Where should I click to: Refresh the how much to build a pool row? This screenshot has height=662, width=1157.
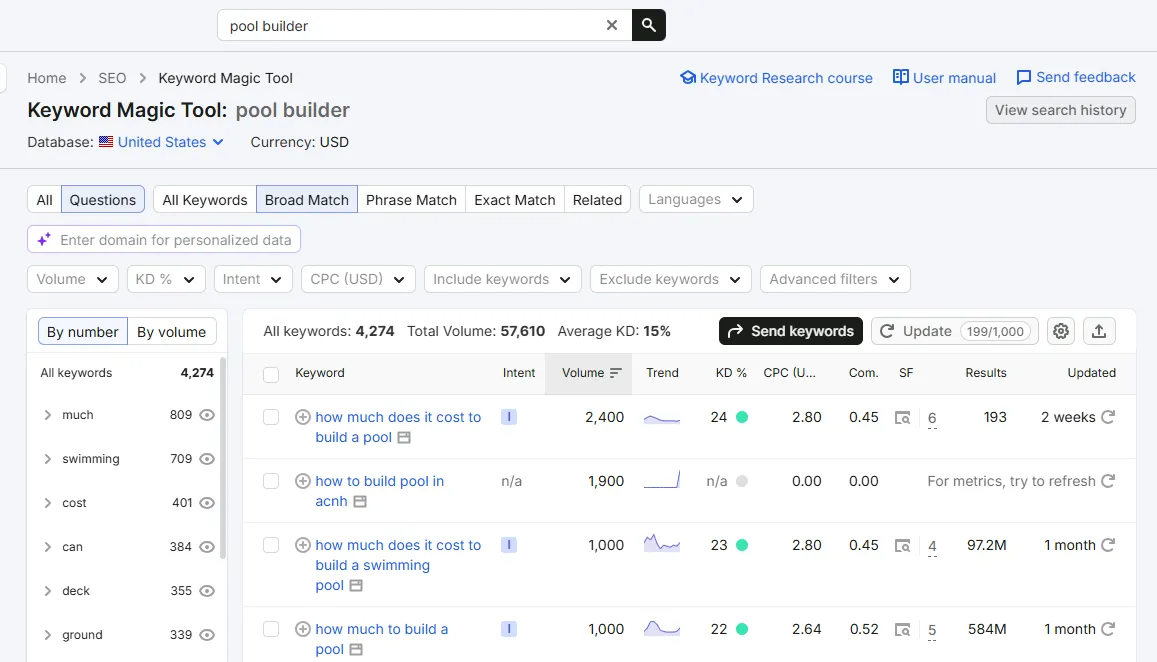(x=1108, y=630)
